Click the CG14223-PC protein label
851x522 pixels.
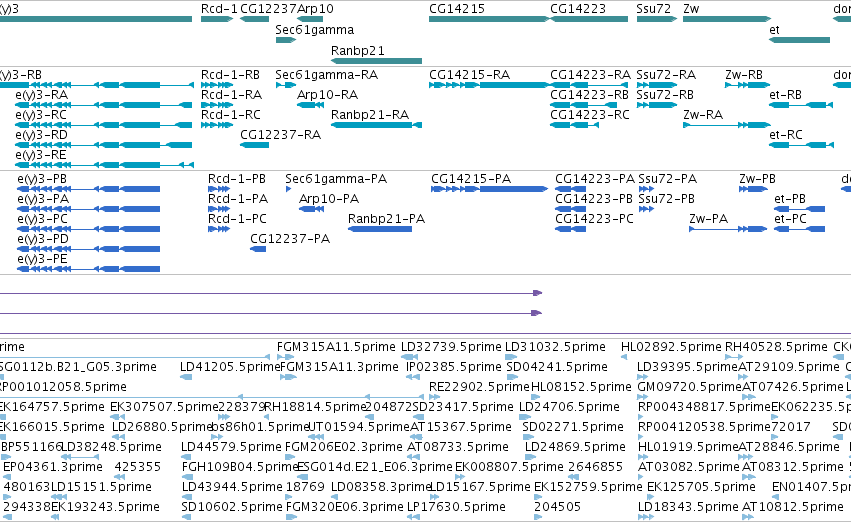(594, 219)
